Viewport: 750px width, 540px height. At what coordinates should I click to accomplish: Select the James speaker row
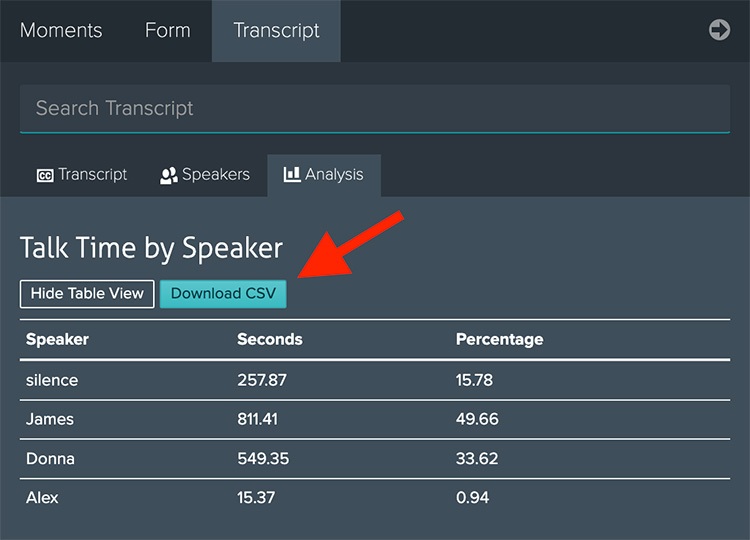(375, 419)
